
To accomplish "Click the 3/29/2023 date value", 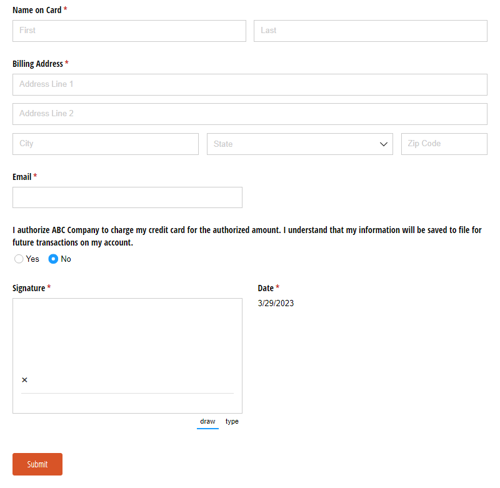I will pyautogui.click(x=276, y=303).
